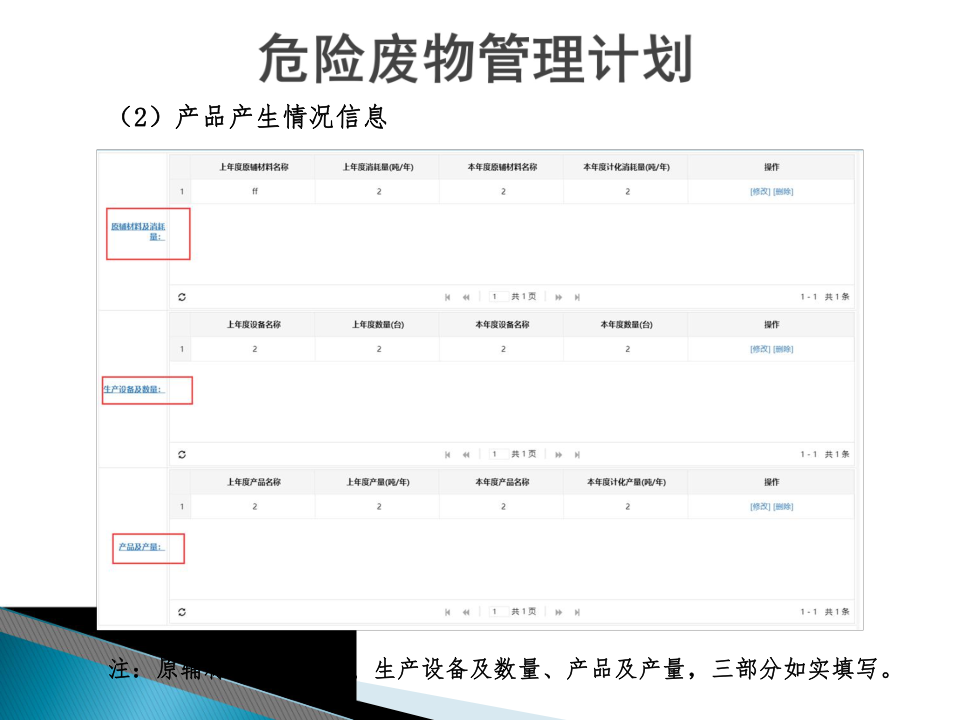Previous page arrow of 生产设备 table

(466, 454)
